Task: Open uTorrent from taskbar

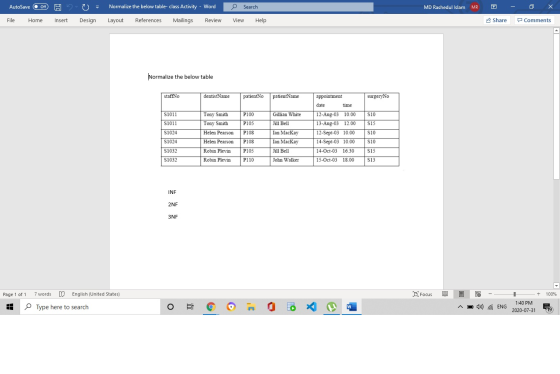Action: pyautogui.click(x=331, y=307)
